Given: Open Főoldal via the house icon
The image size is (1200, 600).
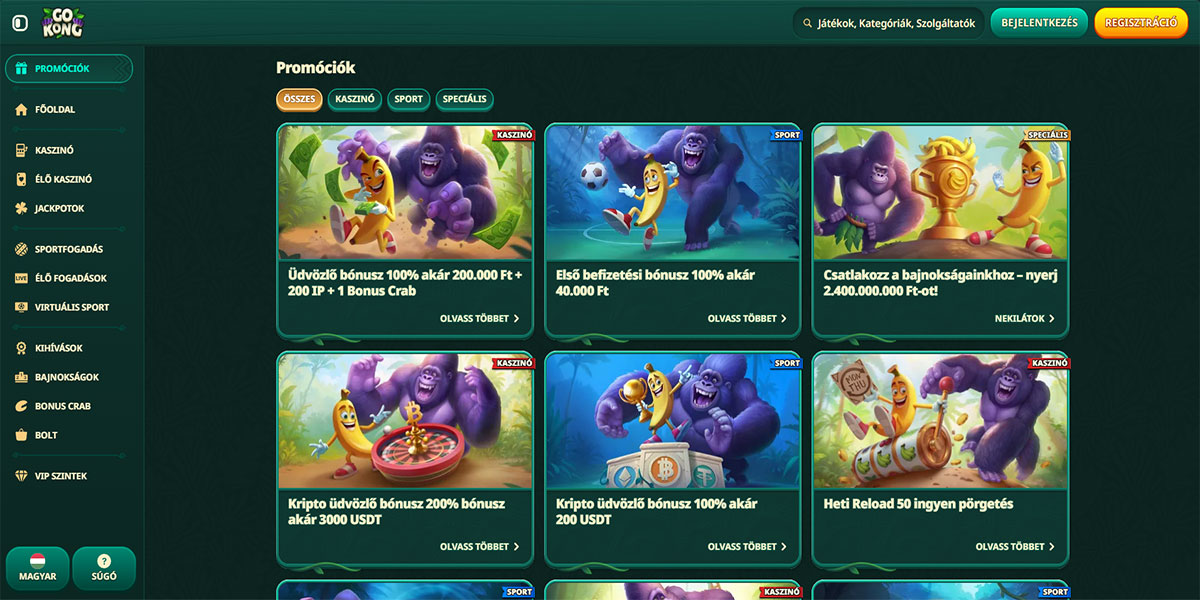Looking at the screenshot, I should tap(21, 110).
